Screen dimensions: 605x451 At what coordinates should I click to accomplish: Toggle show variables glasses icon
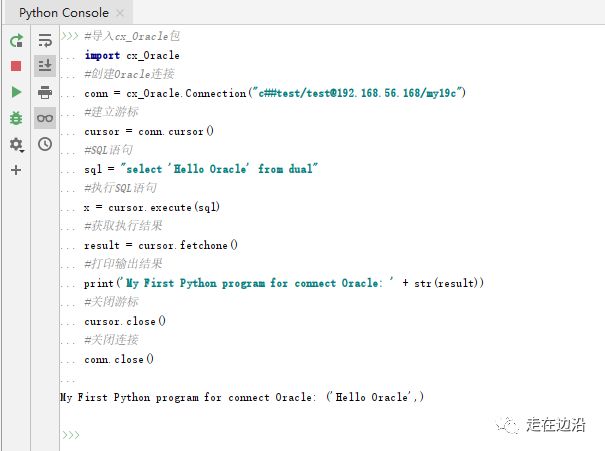45,118
